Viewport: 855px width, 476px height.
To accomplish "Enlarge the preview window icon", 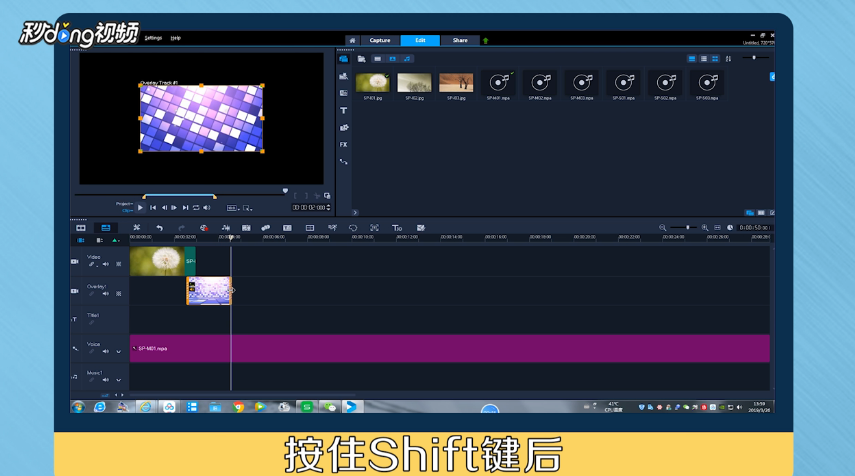I will click(x=327, y=196).
